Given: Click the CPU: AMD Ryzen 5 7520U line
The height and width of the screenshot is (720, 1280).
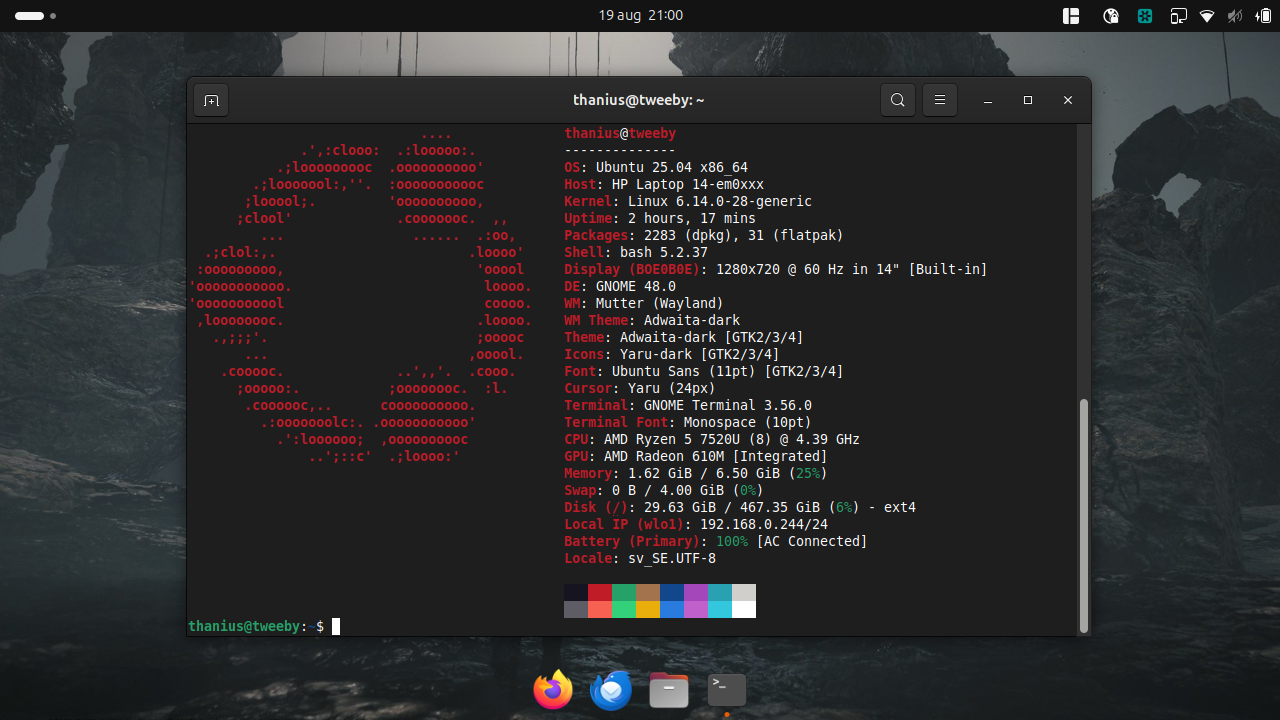Looking at the screenshot, I should (x=712, y=439).
